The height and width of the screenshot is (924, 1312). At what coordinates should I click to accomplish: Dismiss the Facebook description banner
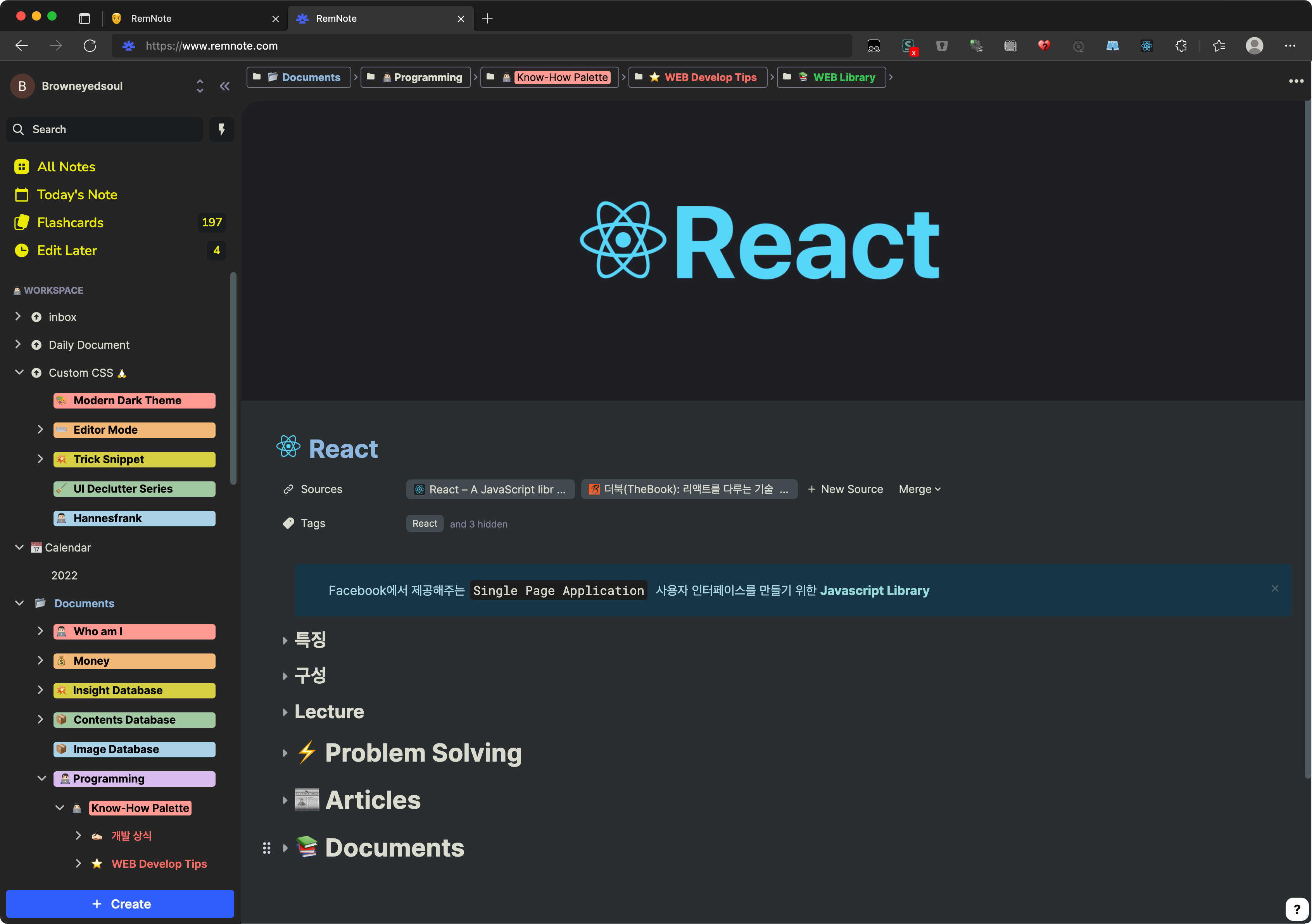pyautogui.click(x=1274, y=588)
